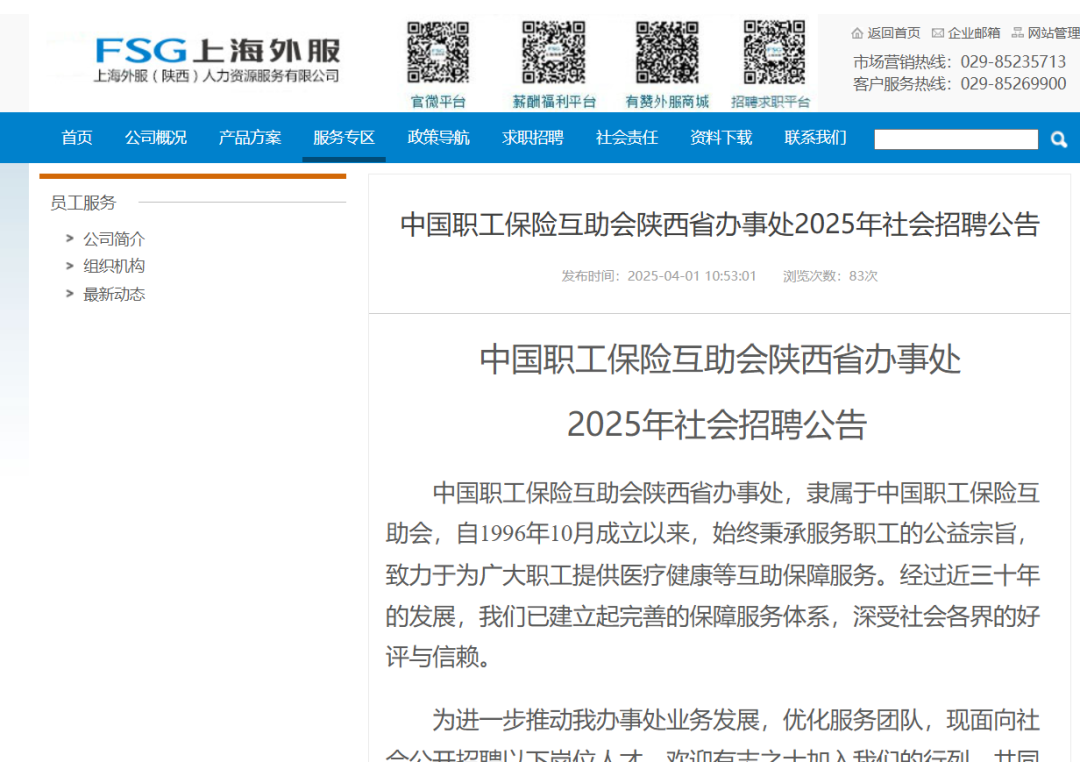This screenshot has height=762, width=1080.
Task: Click the home icon beside 返回首页
Action: click(857, 33)
